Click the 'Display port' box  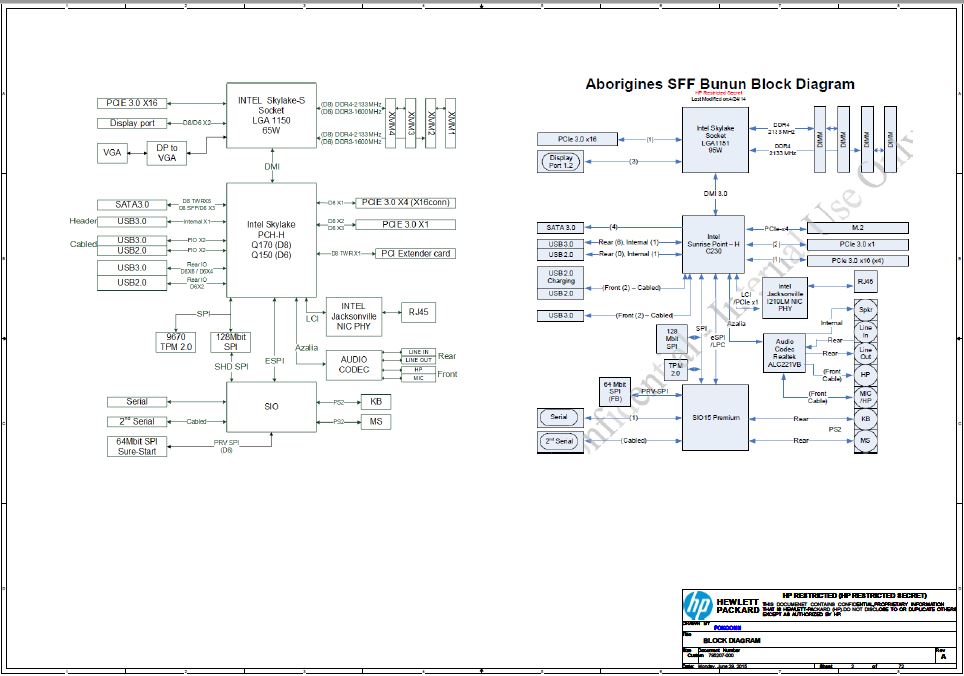click(132, 123)
